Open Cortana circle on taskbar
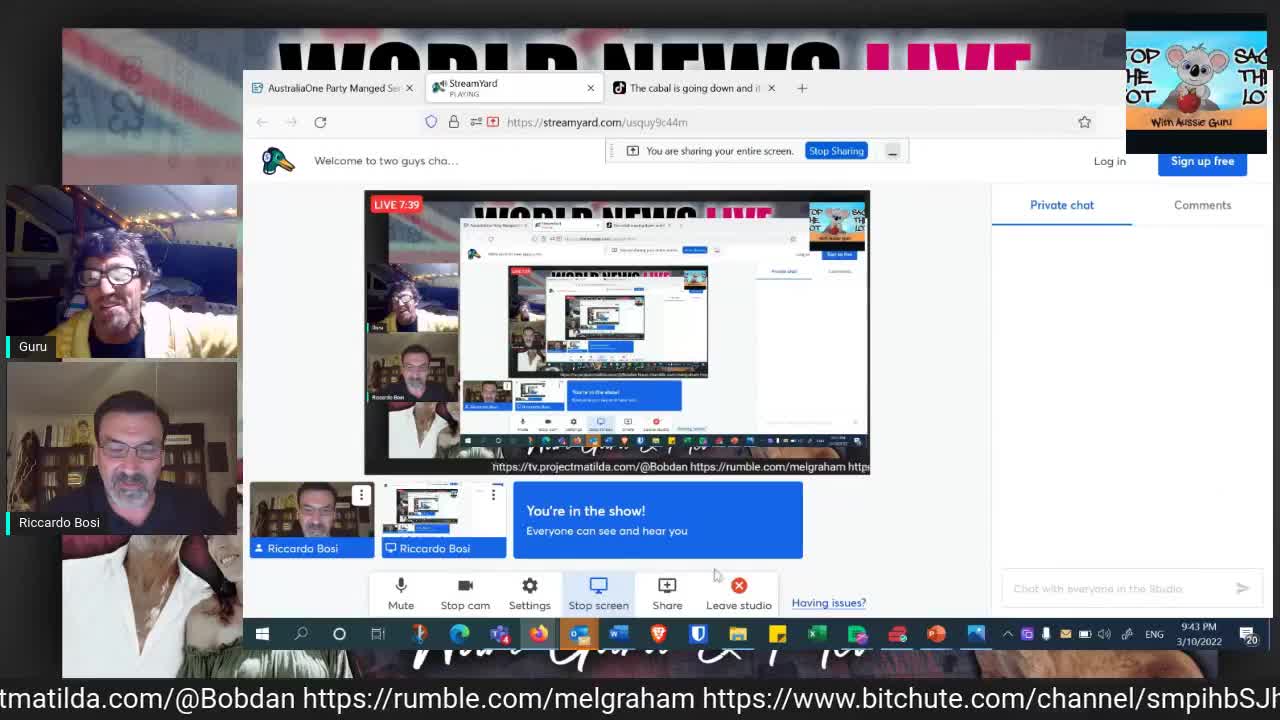The height and width of the screenshot is (720, 1280). tap(339, 634)
